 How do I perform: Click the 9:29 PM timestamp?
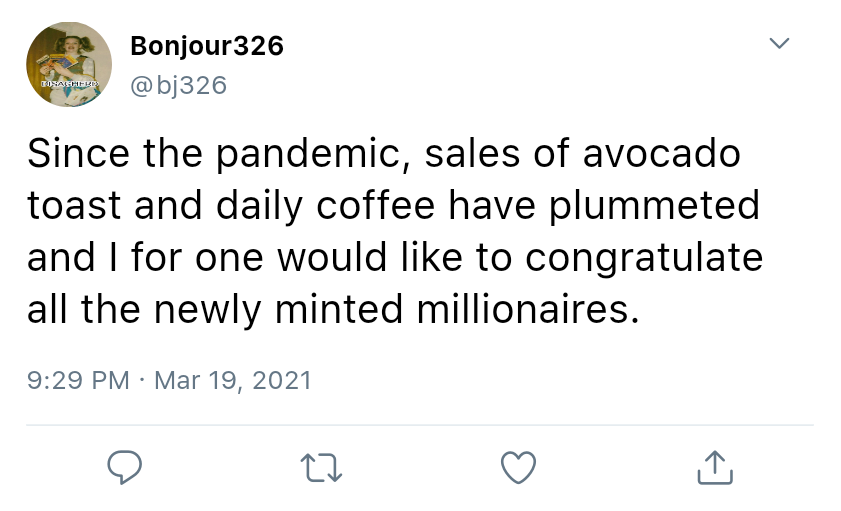pos(77,380)
